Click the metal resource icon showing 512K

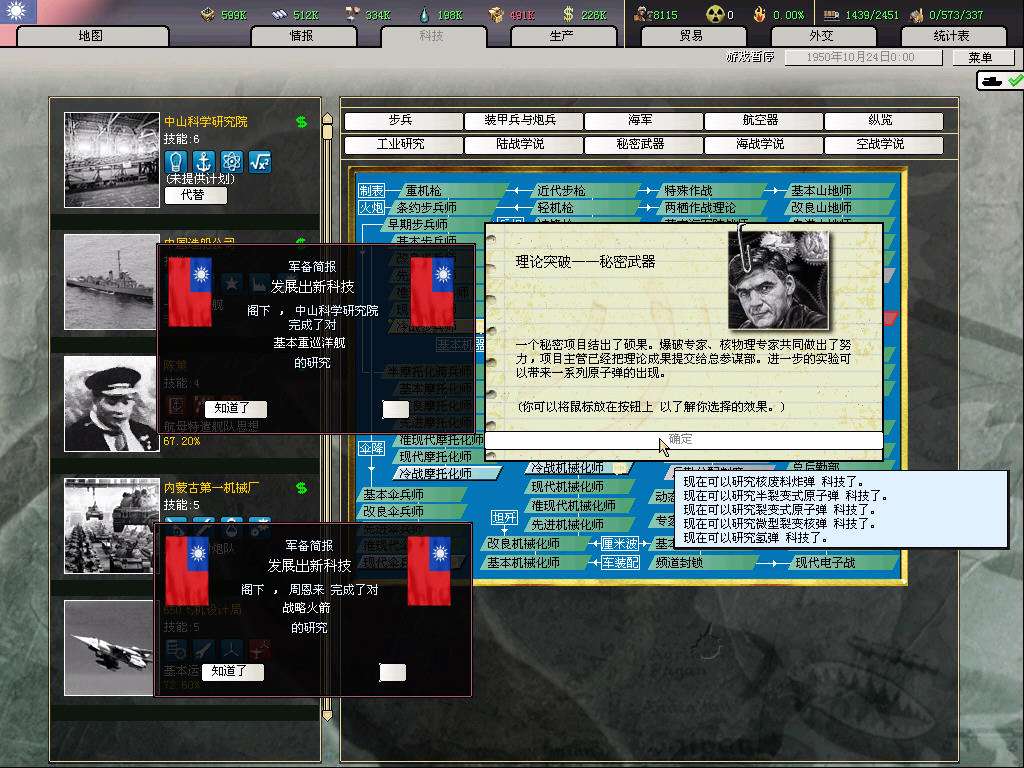pyautogui.click(x=280, y=14)
